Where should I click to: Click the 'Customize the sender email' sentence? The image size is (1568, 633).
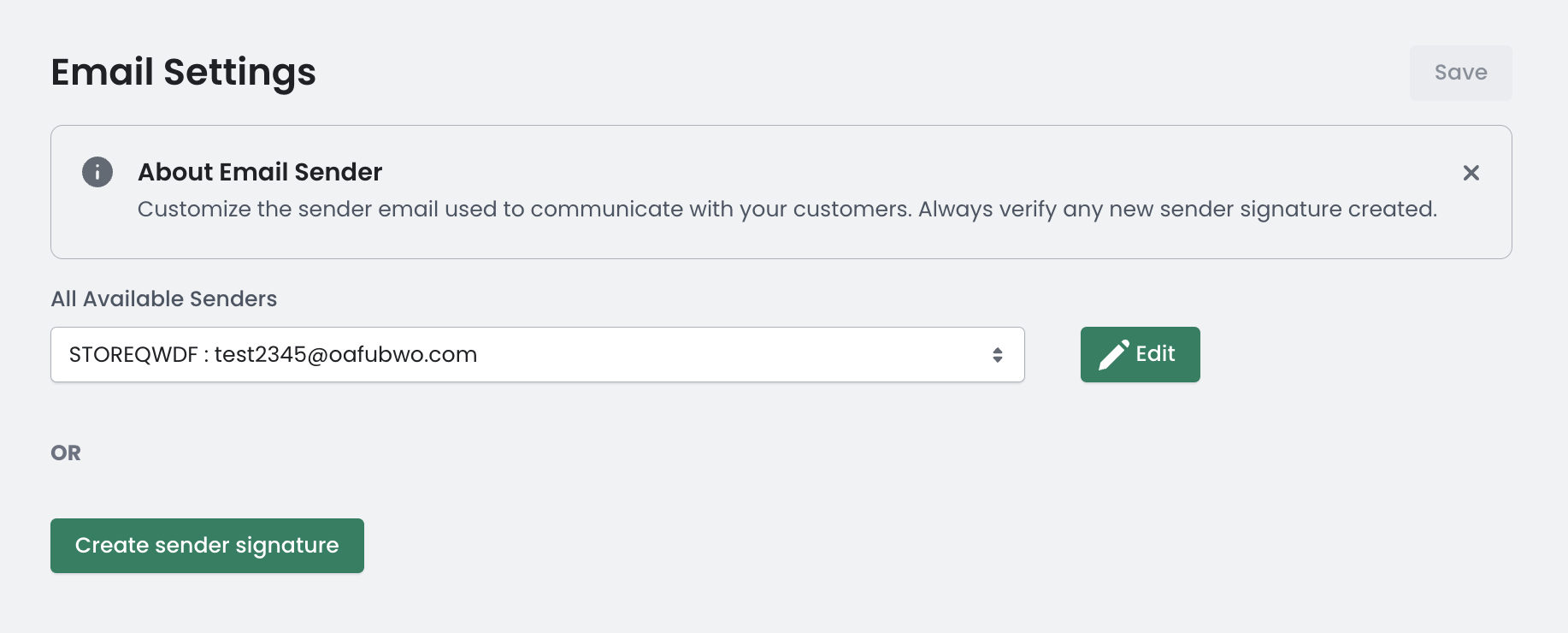click(523, 210)
